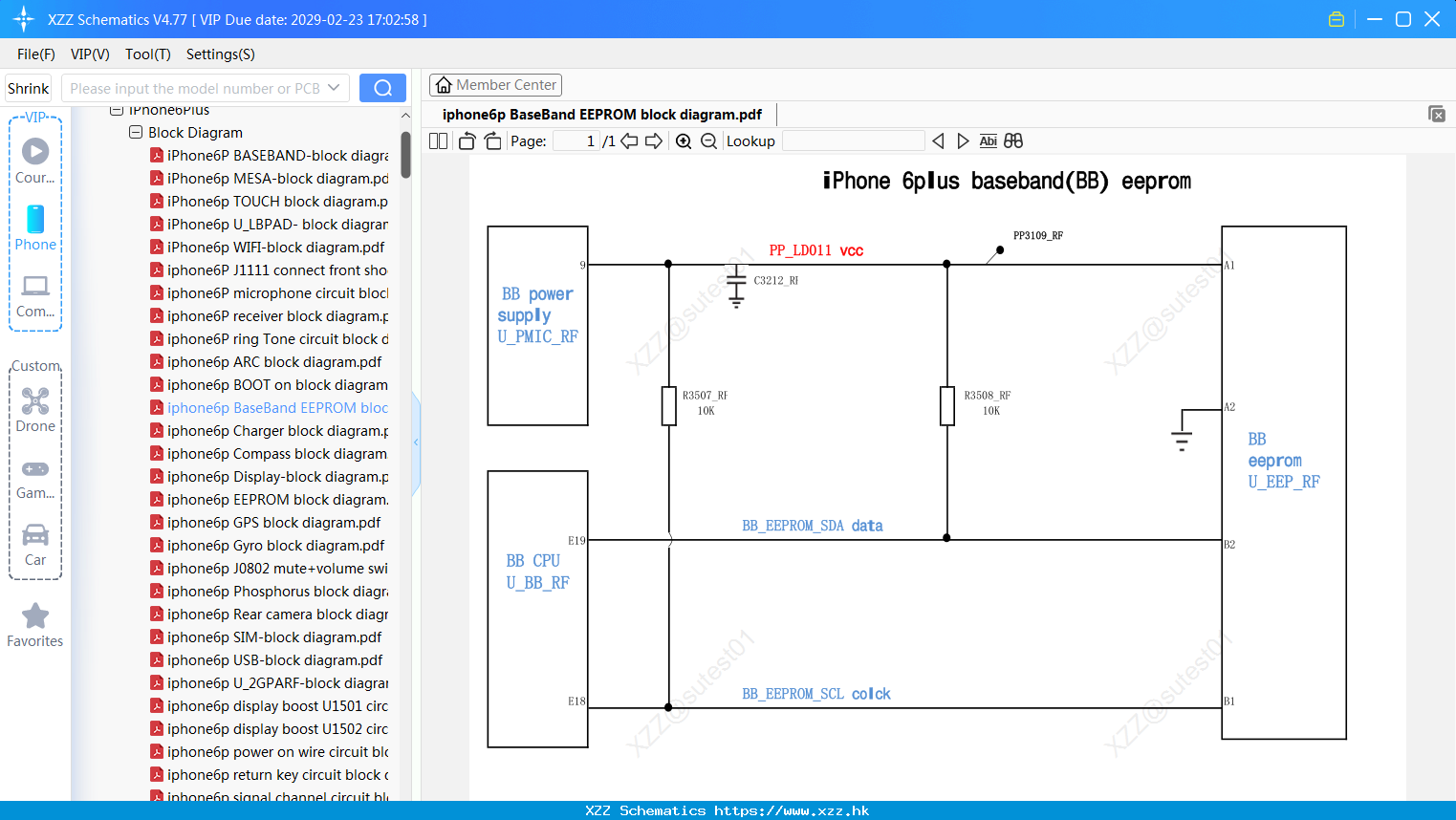Open iPhone6p MESA-block diagram file

click(x=270, y=178)
